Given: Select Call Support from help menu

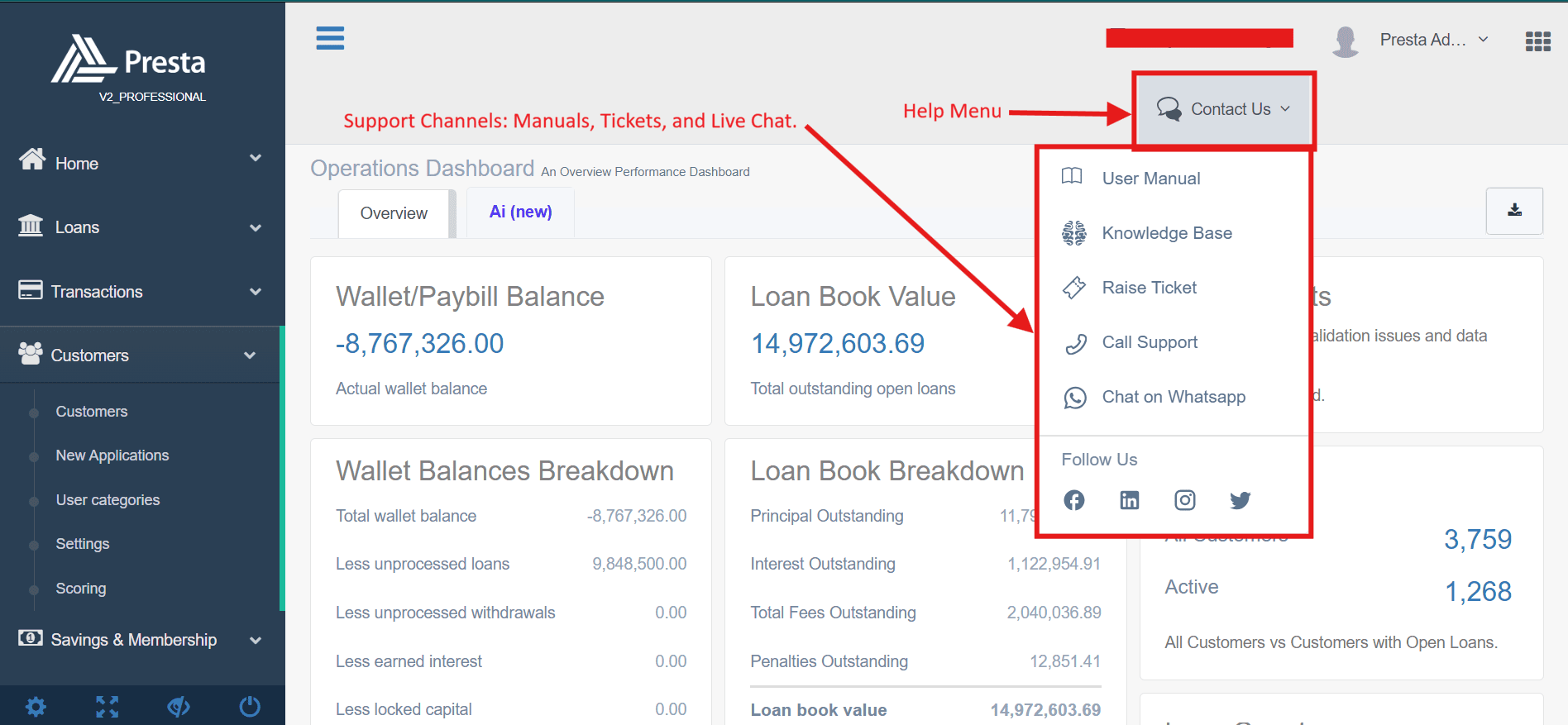Looking at the screenshot, I should (x=1150, y=342).
